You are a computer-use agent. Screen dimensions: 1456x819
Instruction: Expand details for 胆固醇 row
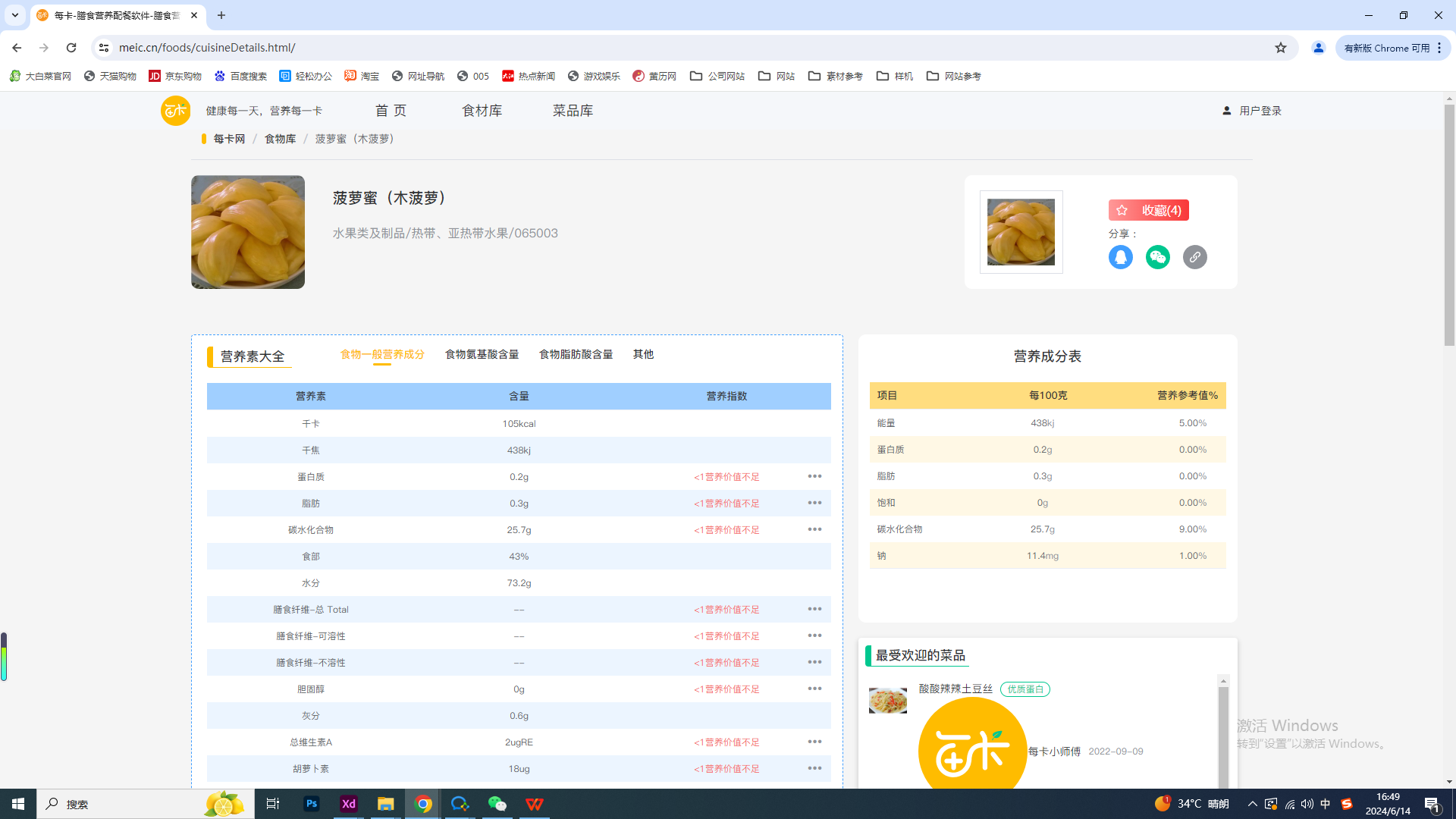click(x=814, y=689)
